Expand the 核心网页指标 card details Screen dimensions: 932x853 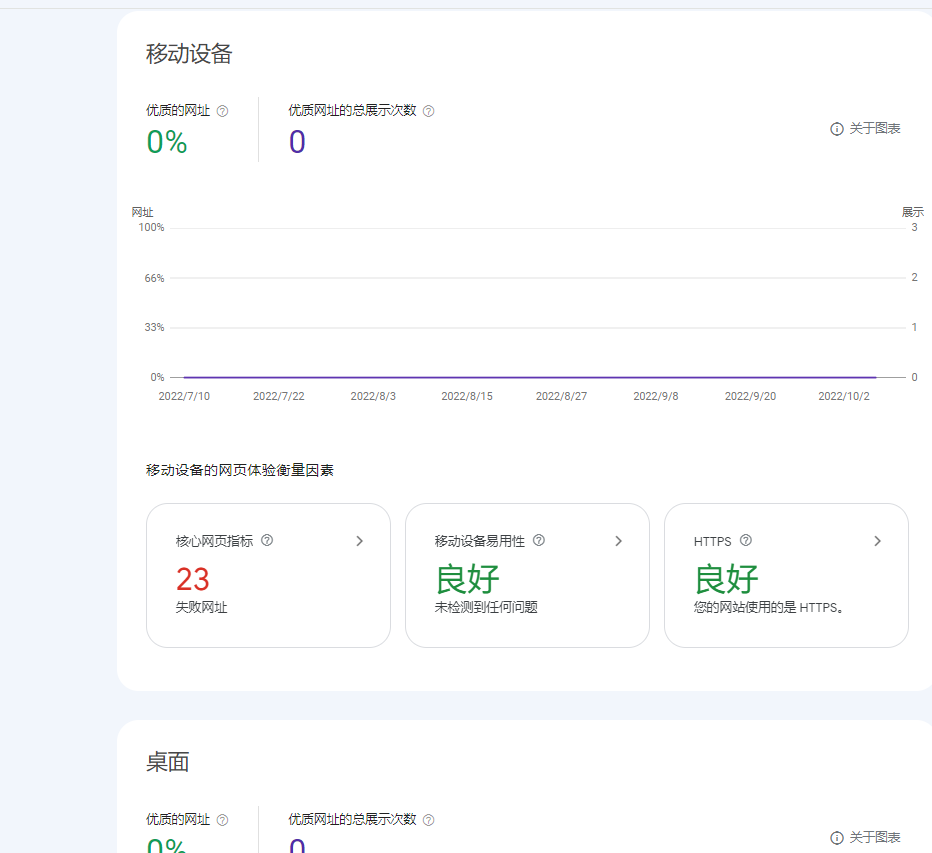coord(359,540)
